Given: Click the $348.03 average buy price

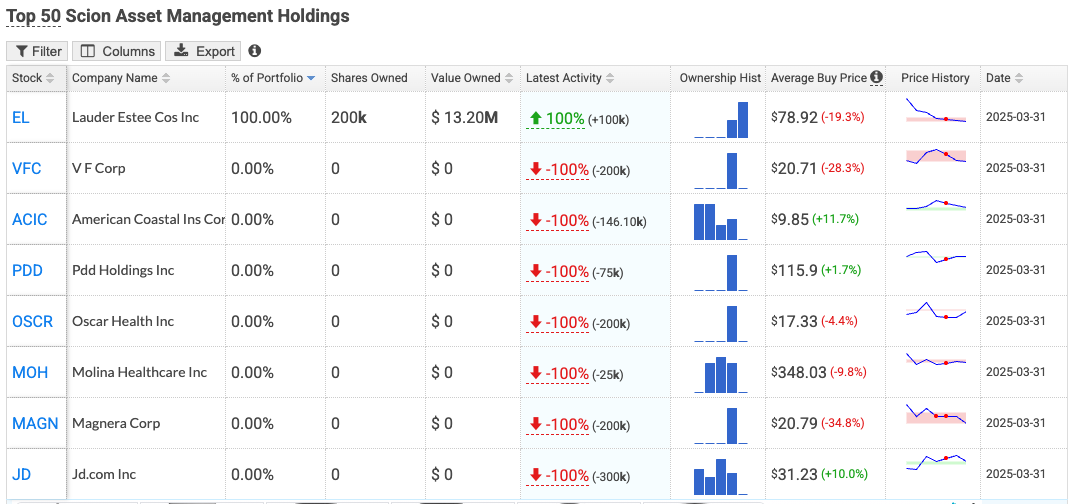Looking at the screenshot, I should click(799, 372).
